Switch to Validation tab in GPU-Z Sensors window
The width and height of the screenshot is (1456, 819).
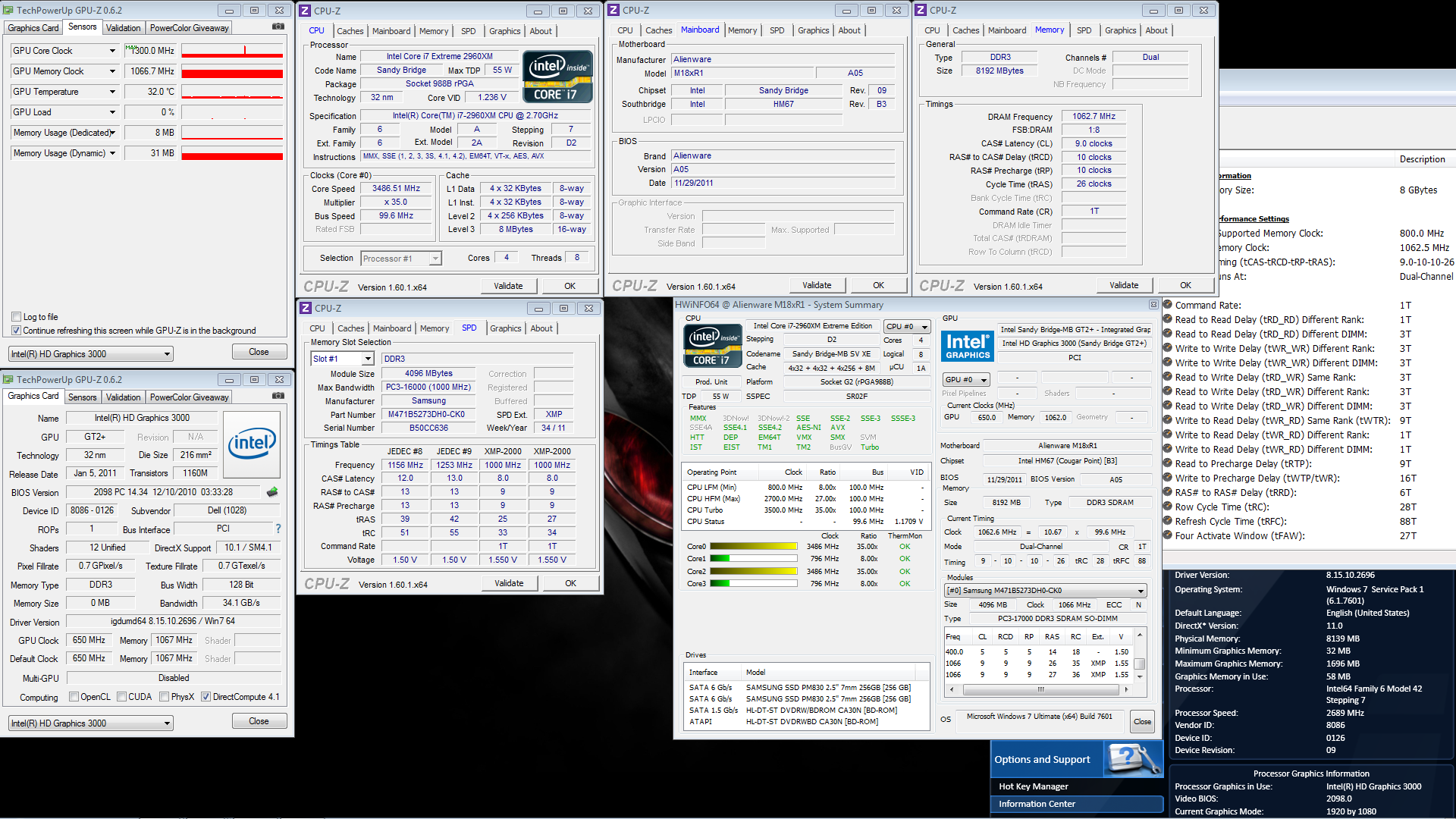(x=123, y=28)
